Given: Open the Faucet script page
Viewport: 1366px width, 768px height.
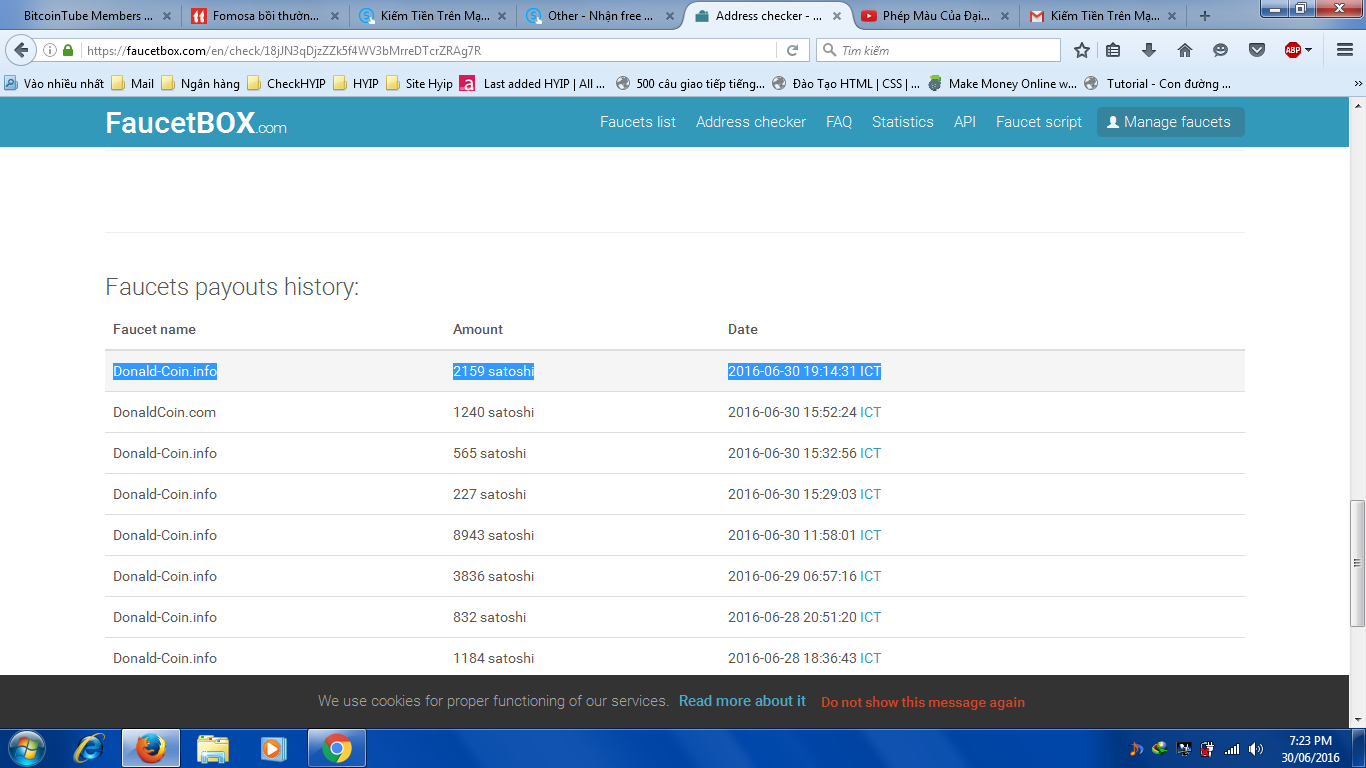Looking at the screenshot, I should coord(1039,122).
